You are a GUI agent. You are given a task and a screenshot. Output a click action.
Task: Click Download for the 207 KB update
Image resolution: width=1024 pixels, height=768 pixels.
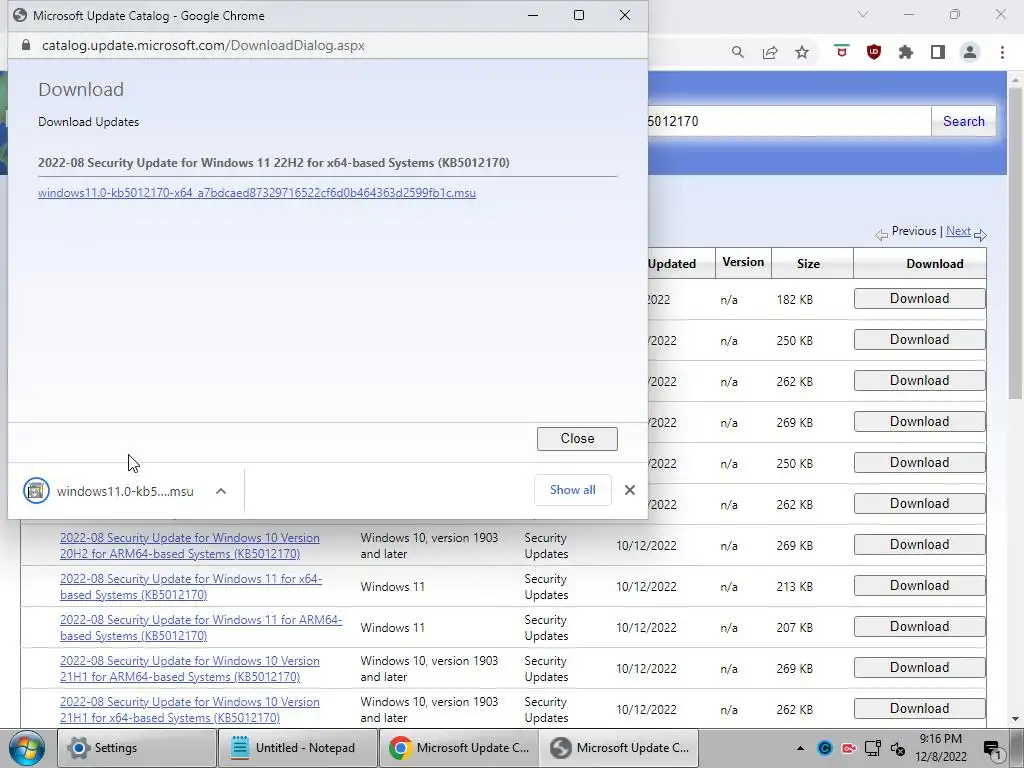(x=920, y=626)
